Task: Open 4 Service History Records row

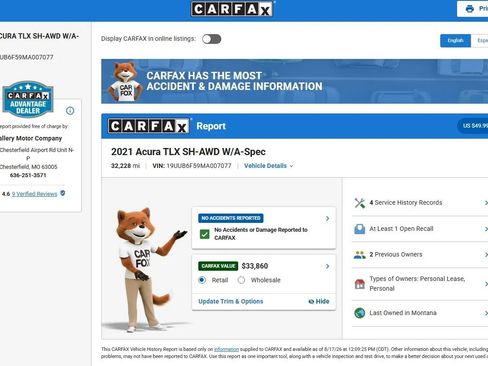Action: (x=420, y=203)
